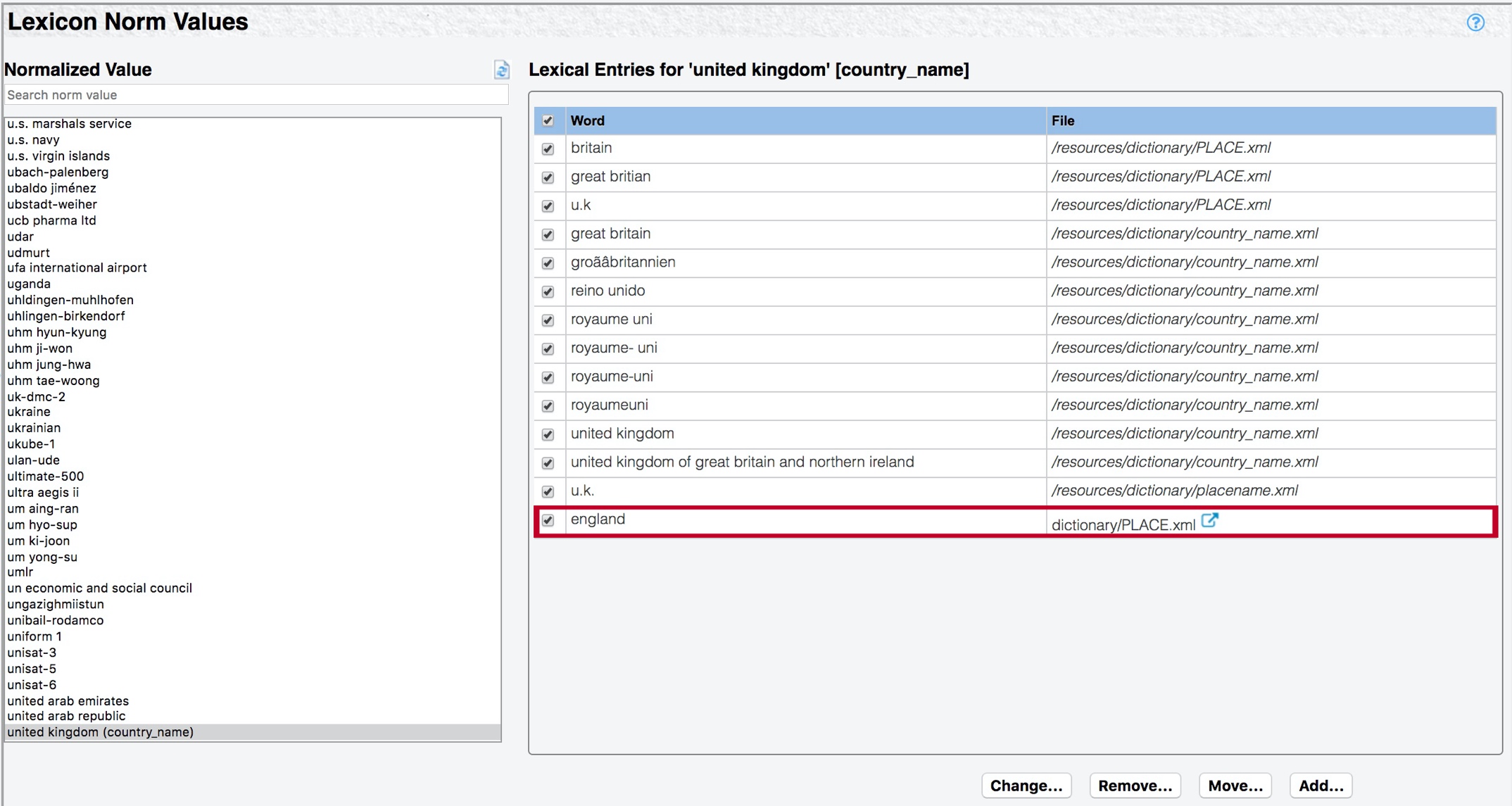The image size is (1512, 806).
Task: Toggle checkbox for 'royaumeuni' entry
Action: tap(548, 406)
